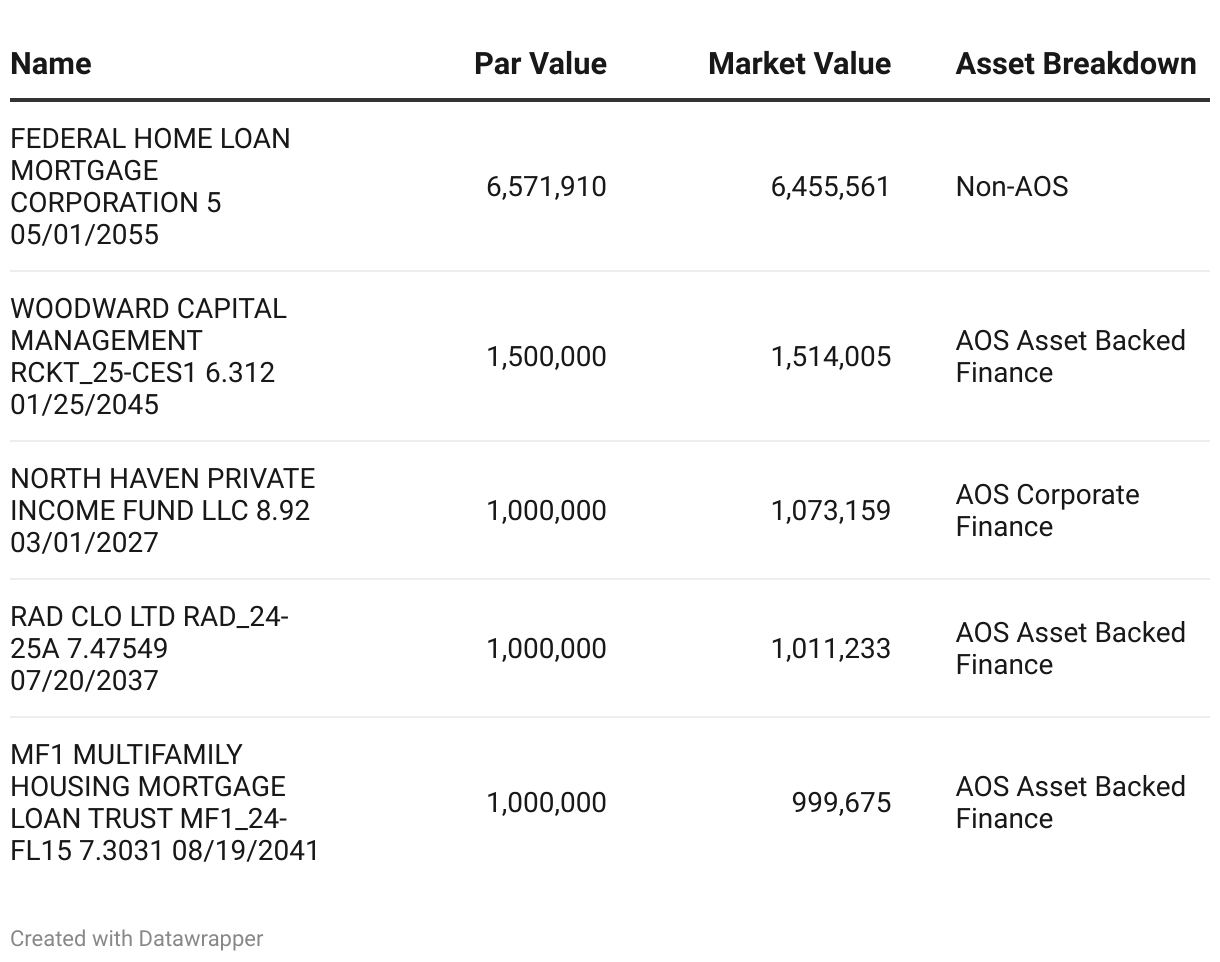This screenshot has height=962, width=1220.
Task: Click the 1,073,159 market value cell
Action: [x=830, y=511]
